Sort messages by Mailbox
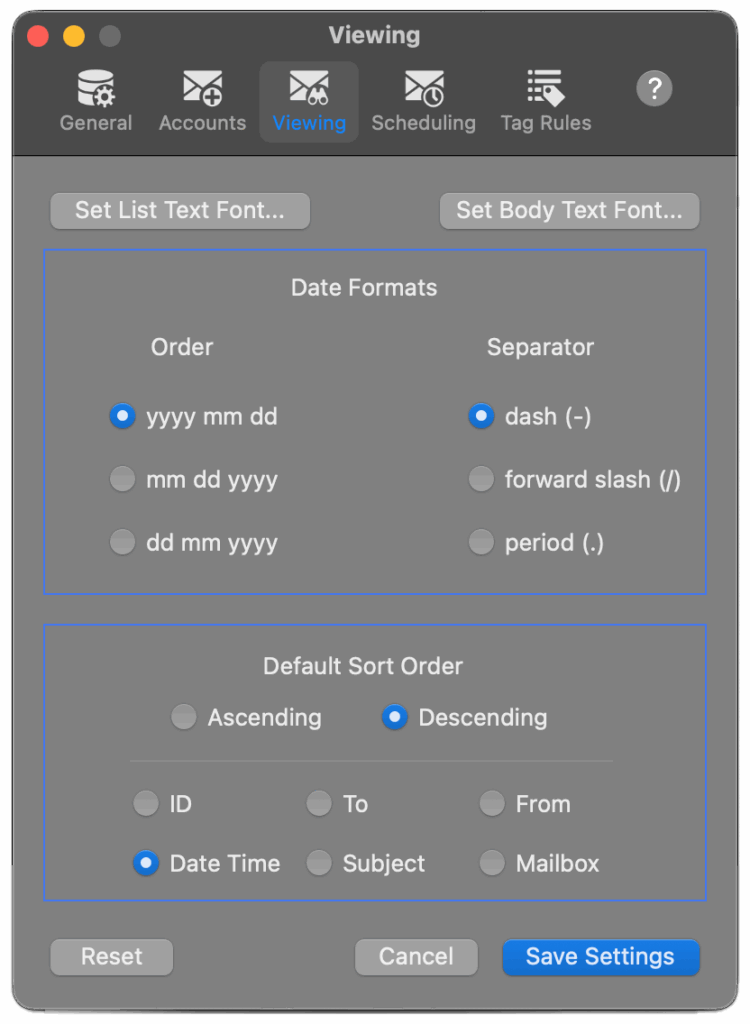Image resolution: width=750 pixels, height=1024 pixels. coord(492,863)
